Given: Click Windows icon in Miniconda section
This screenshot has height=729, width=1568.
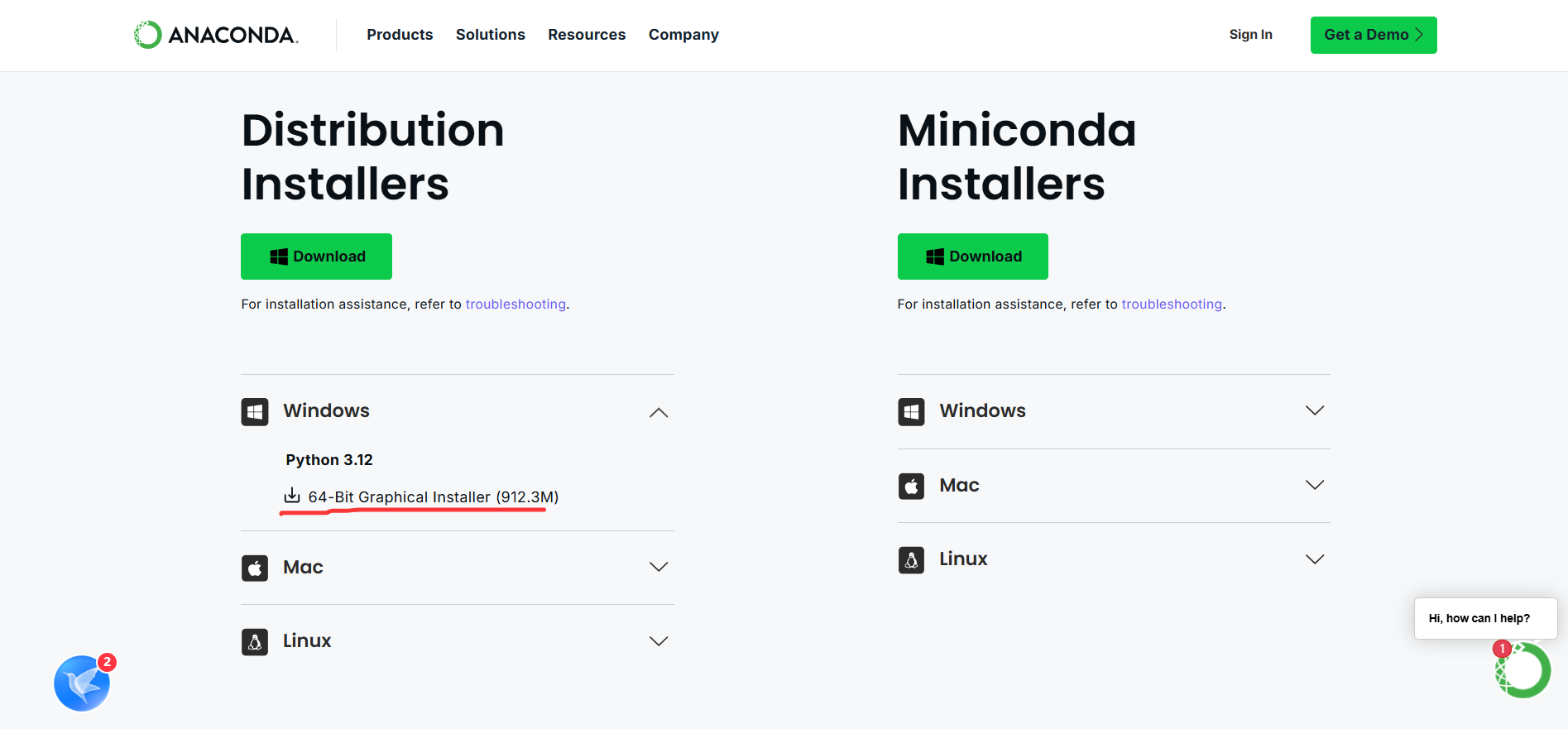Looking at the screenshot, I should (911, 411).
